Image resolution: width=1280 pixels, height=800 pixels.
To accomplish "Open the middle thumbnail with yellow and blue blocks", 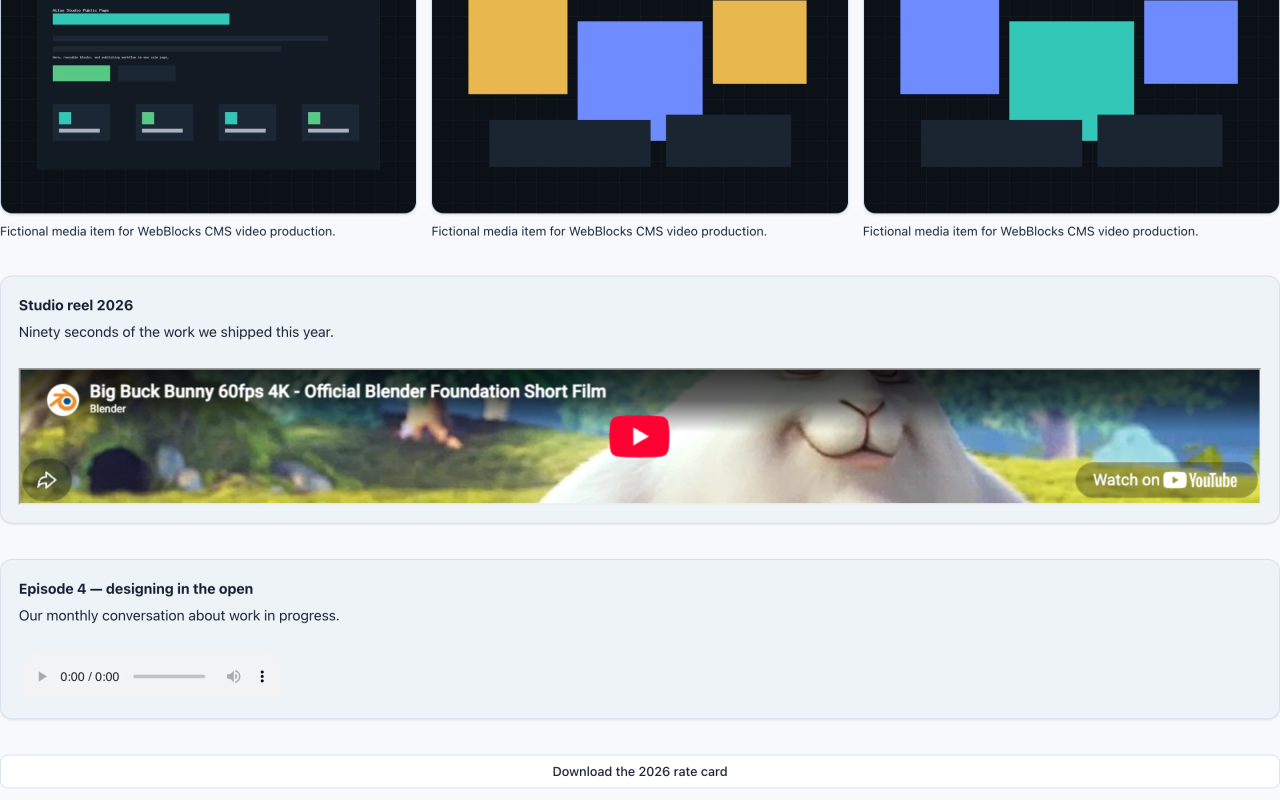I will pyautogui.click(x=640, y=106).
